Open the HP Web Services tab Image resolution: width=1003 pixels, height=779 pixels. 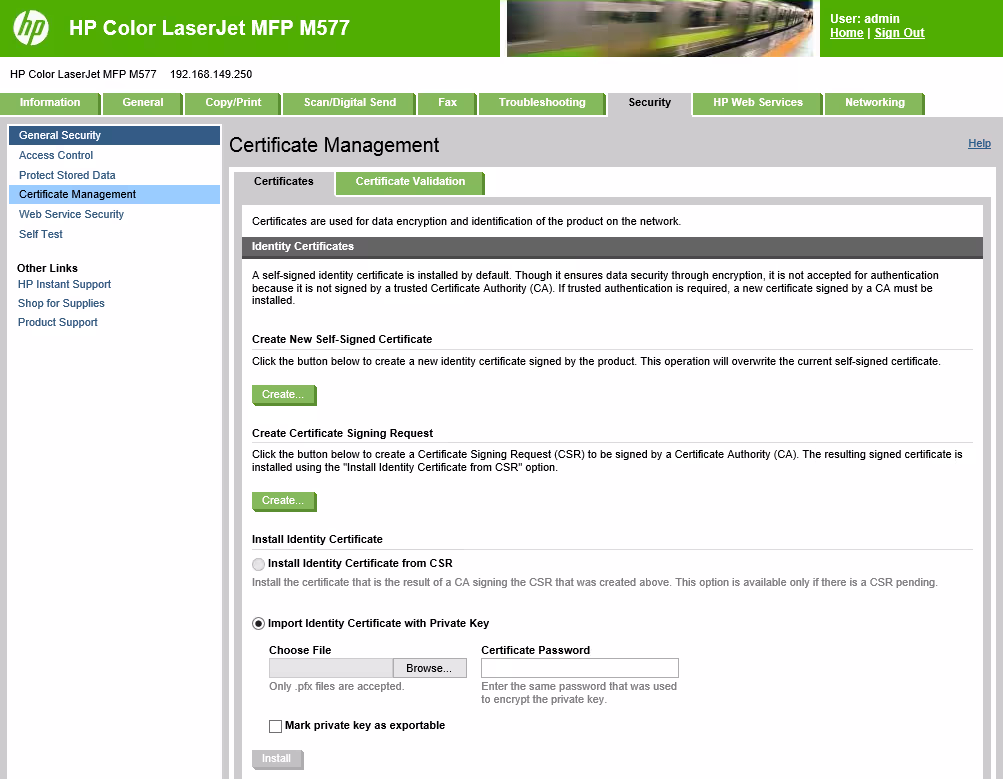point(757,102)
